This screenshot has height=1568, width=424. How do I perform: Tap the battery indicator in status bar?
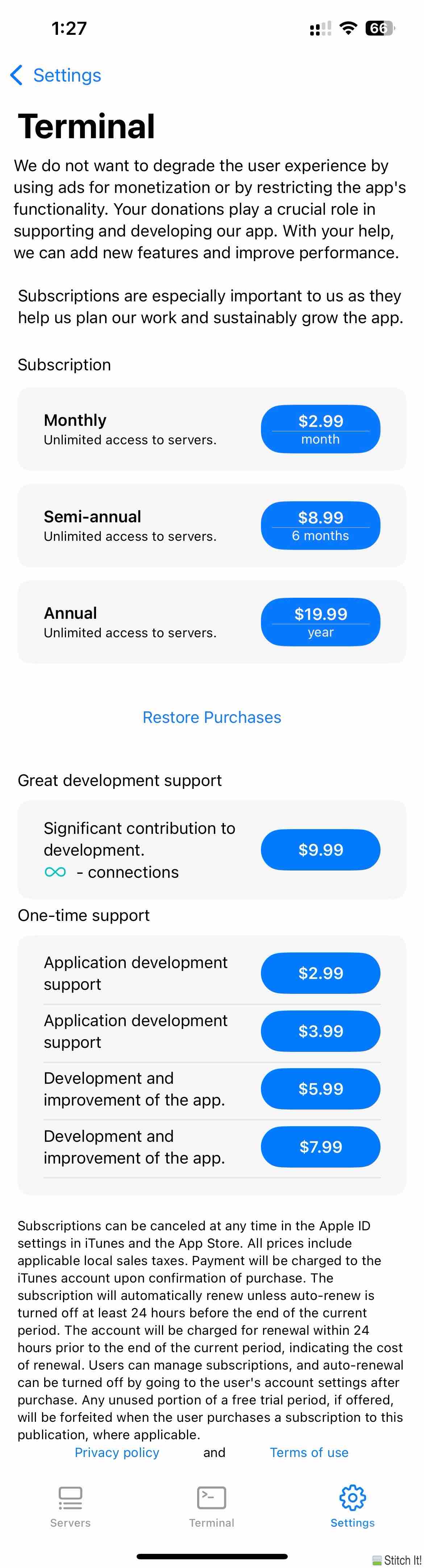[x=379, y=28]
